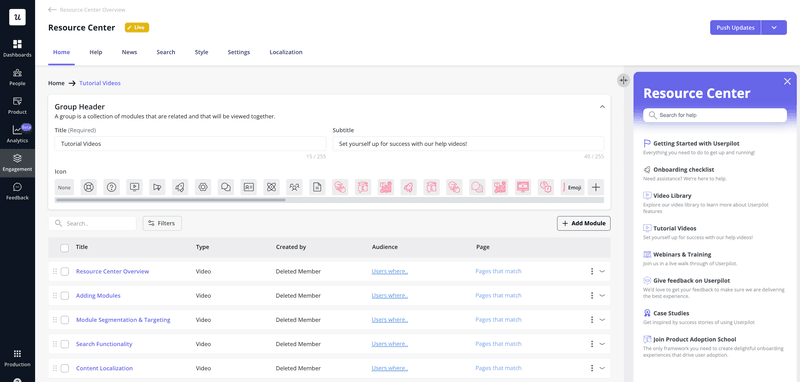Screen dimensions: 800x382
Task: Open Dashboards from the left sidebar
Action: click(17, 48)
